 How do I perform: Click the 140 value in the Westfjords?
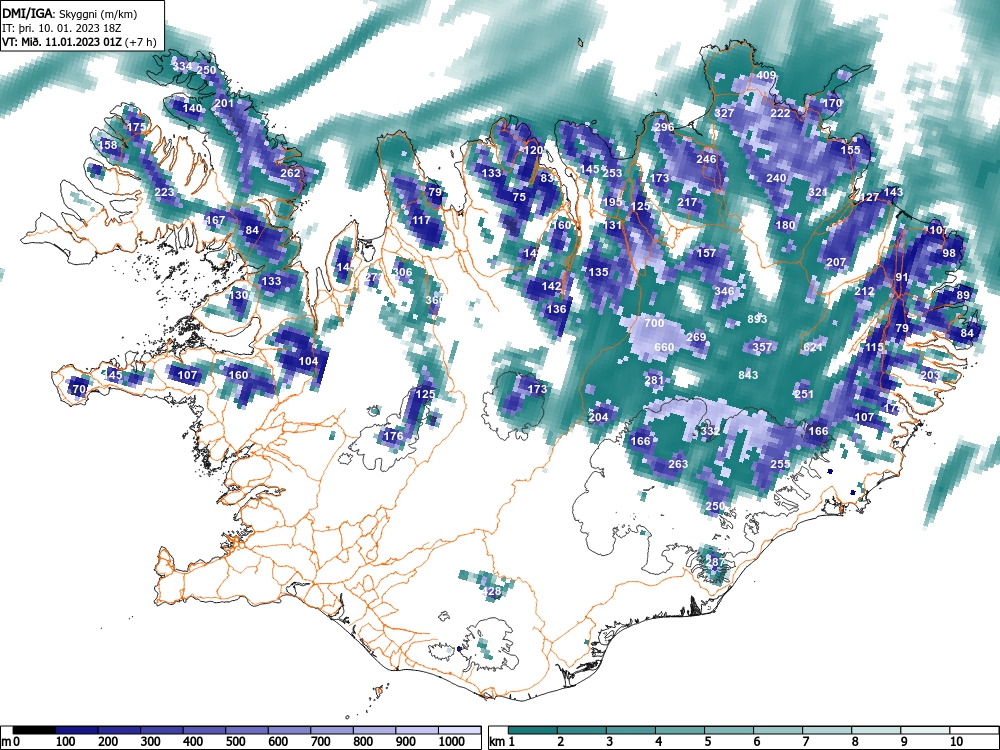point(193,108)
